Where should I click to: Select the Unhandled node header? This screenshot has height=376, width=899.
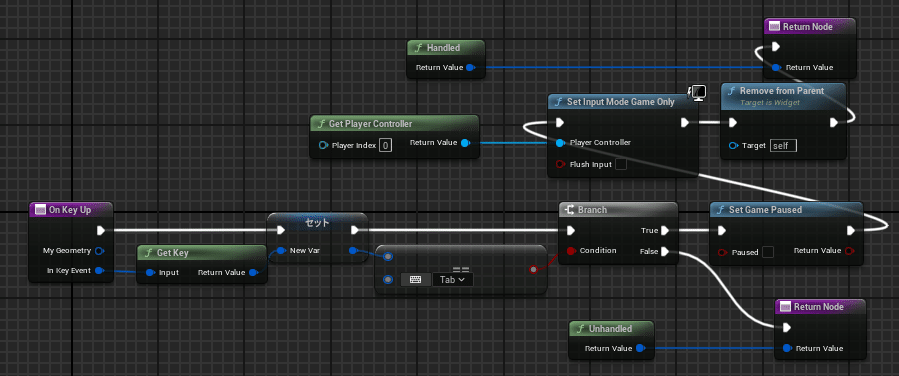(x=611, y=328)
